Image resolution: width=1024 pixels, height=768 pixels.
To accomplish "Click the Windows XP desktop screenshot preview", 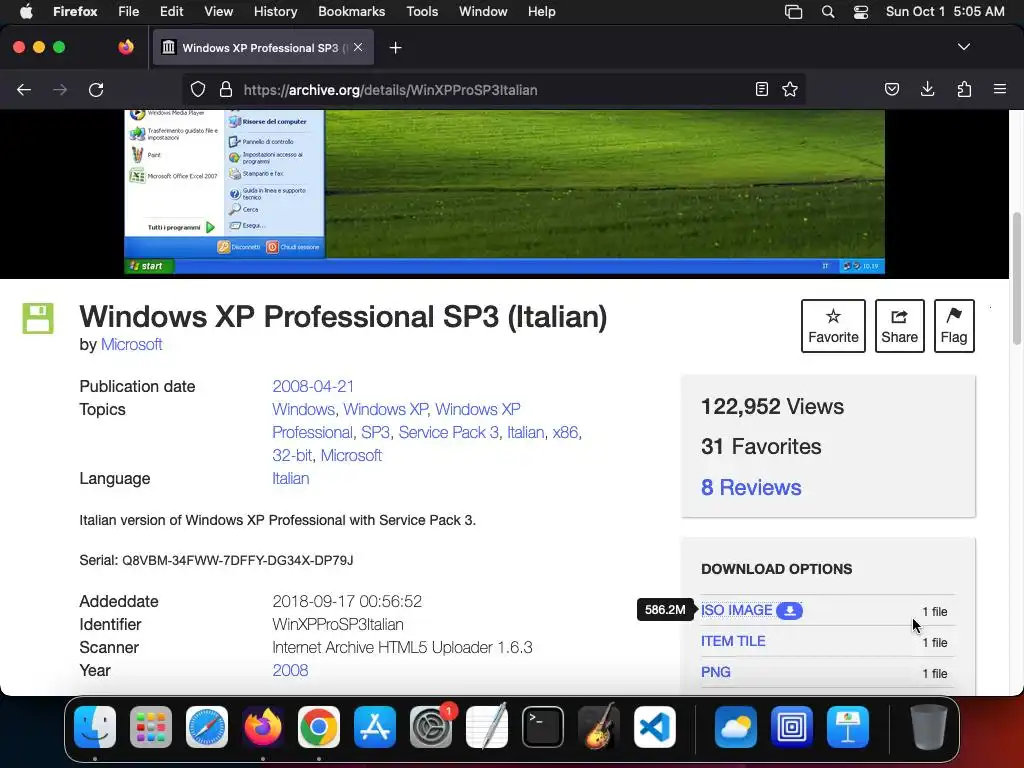I will point(504,192).
